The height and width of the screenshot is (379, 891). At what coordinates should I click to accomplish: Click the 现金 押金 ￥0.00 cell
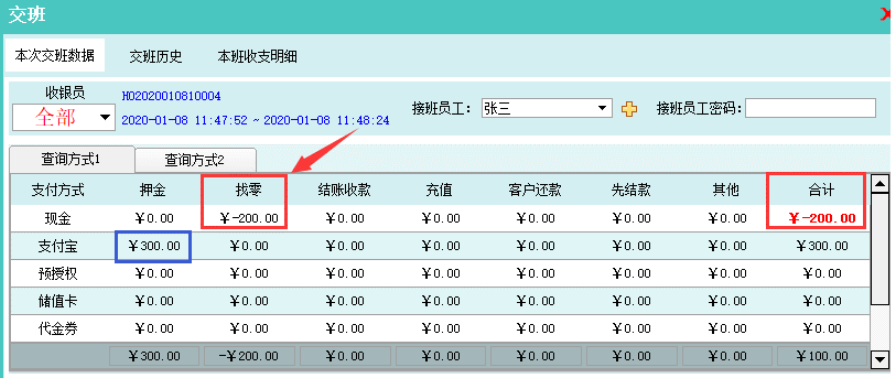155,219
